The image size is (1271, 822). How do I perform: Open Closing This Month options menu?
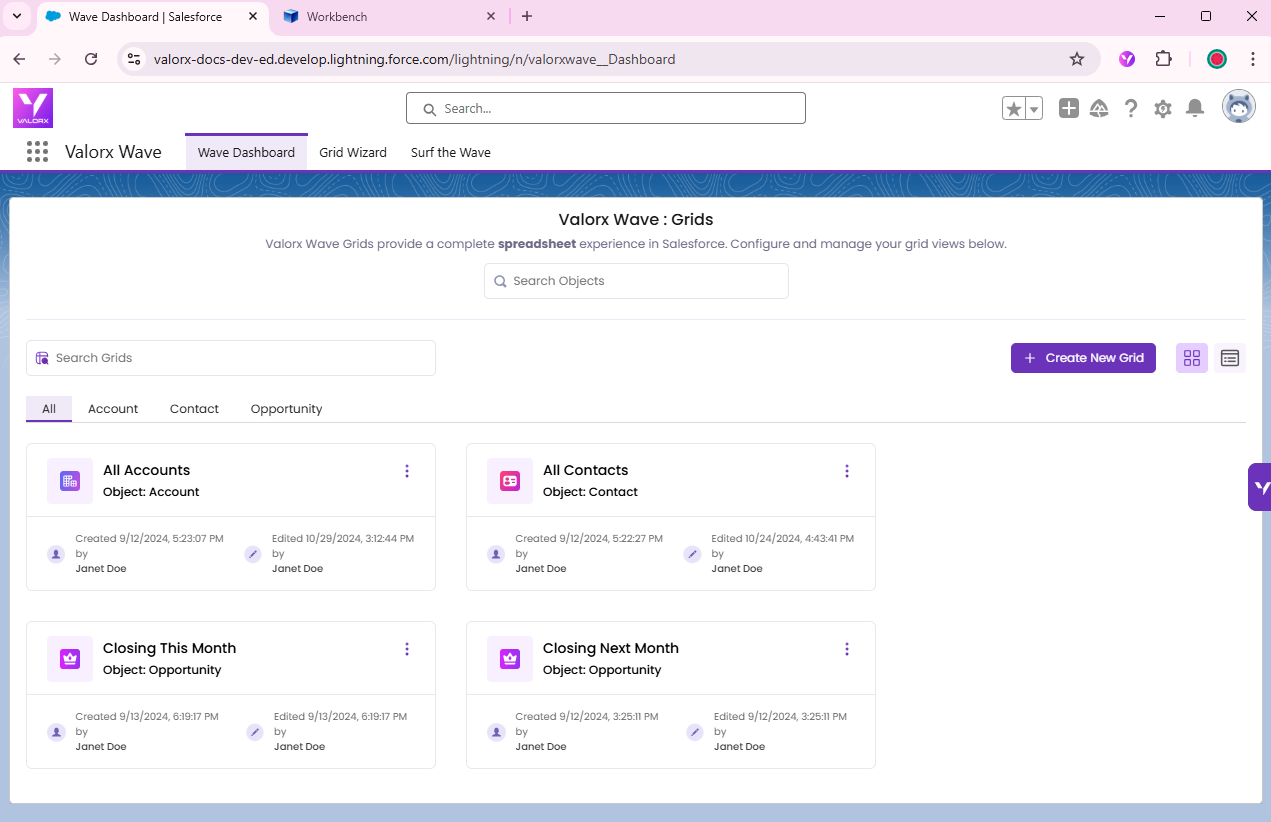(x=407, y=649)
